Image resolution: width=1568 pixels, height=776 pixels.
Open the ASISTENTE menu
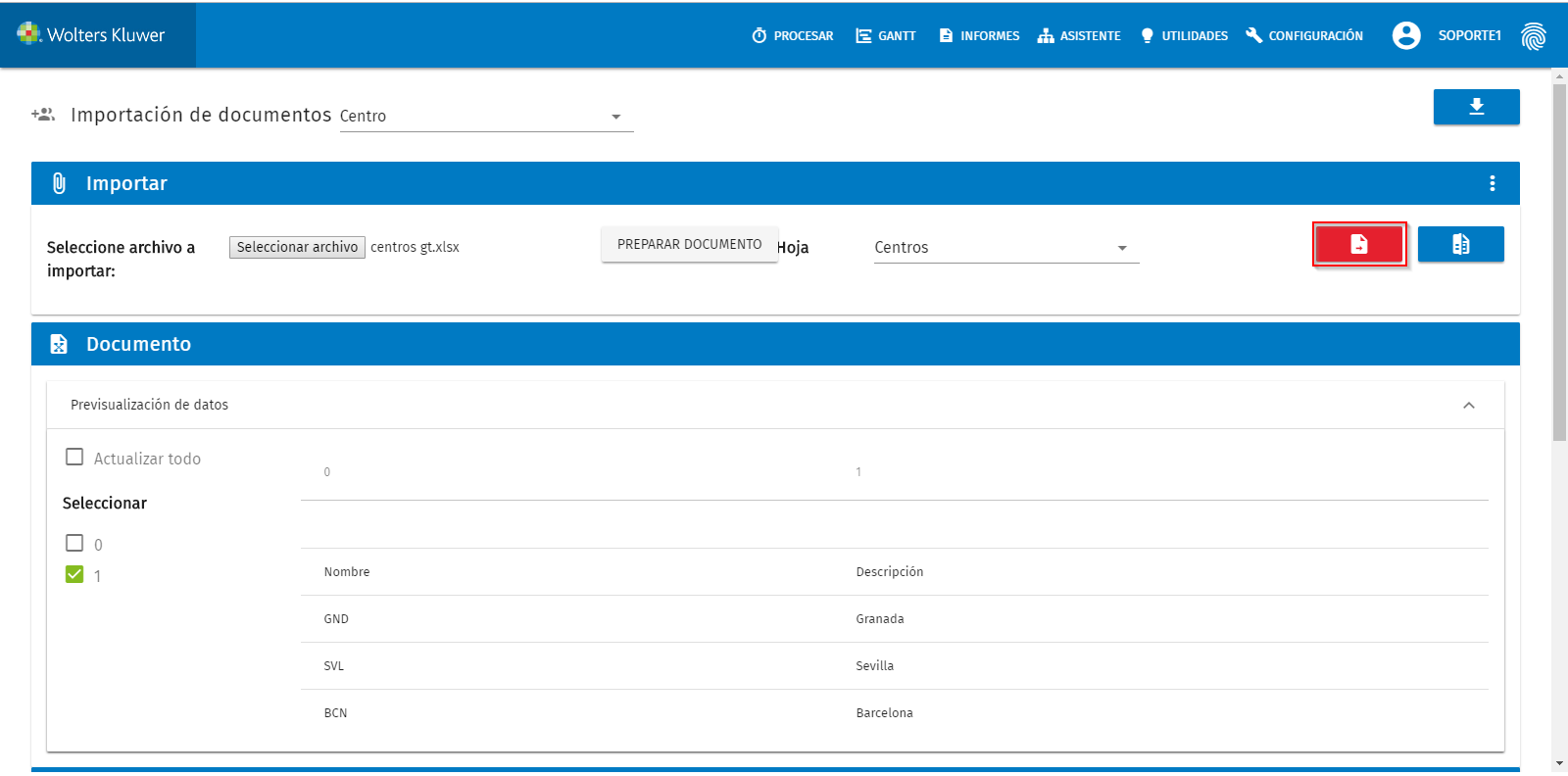pyautogui.click(x=1078, y=36)
